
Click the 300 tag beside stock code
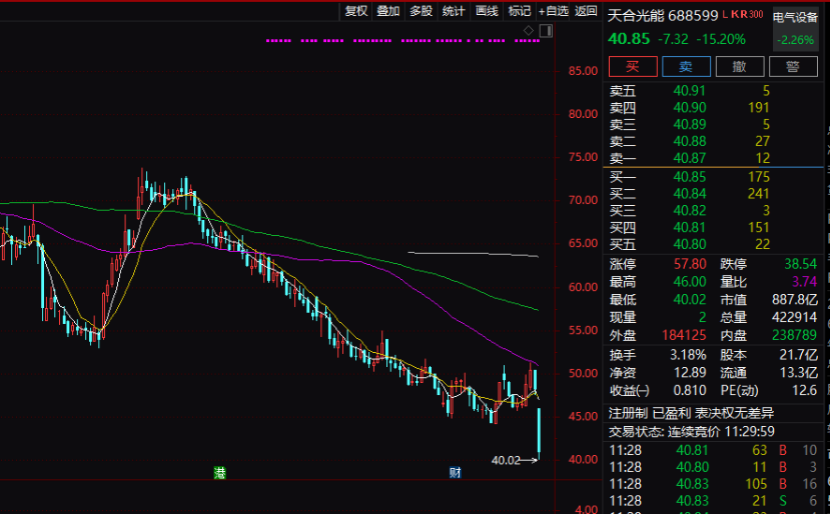756,15
